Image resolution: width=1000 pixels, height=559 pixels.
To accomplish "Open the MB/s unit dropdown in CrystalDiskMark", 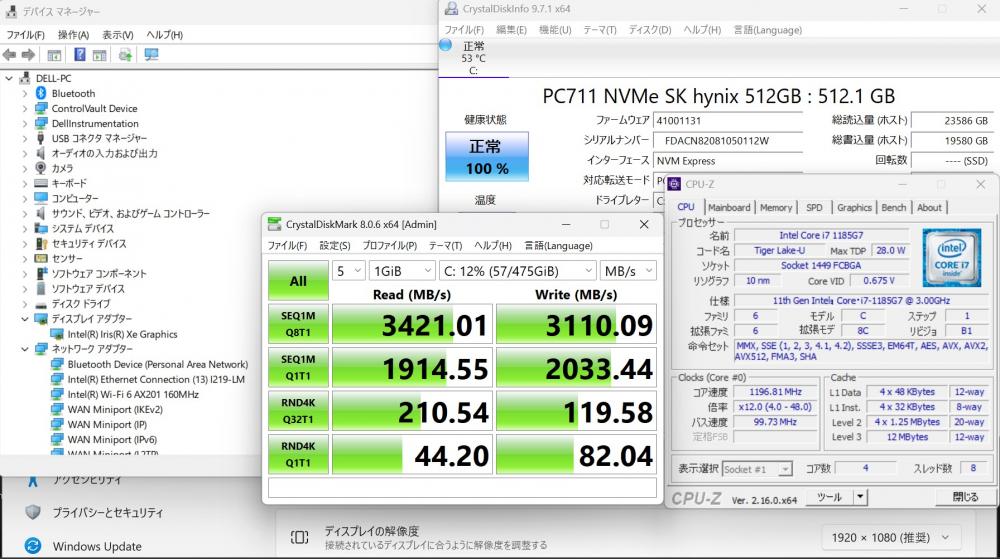I will 628,271.
